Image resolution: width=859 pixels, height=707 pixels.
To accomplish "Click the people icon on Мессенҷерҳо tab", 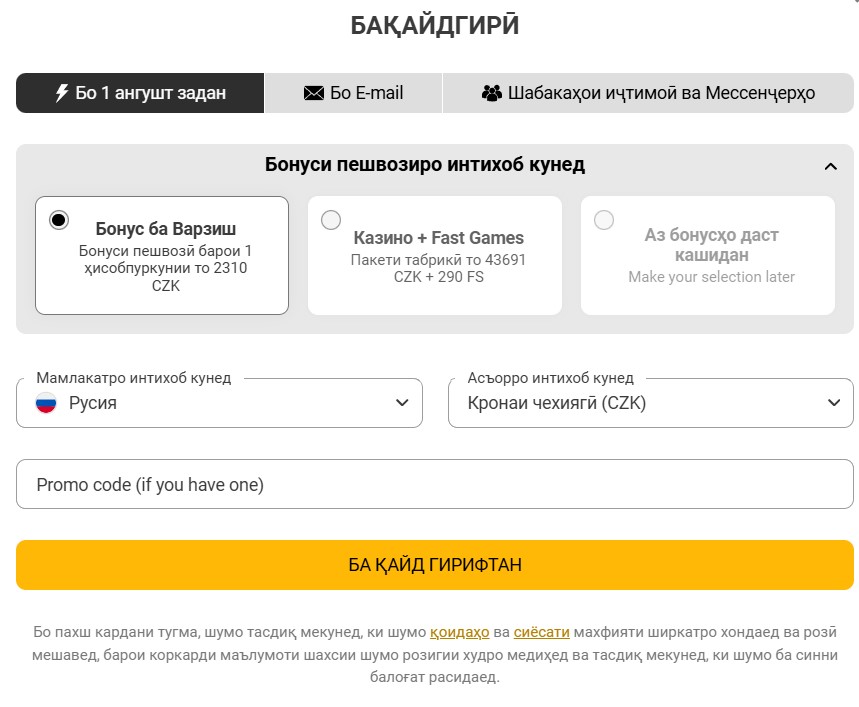I will (491, 92).
